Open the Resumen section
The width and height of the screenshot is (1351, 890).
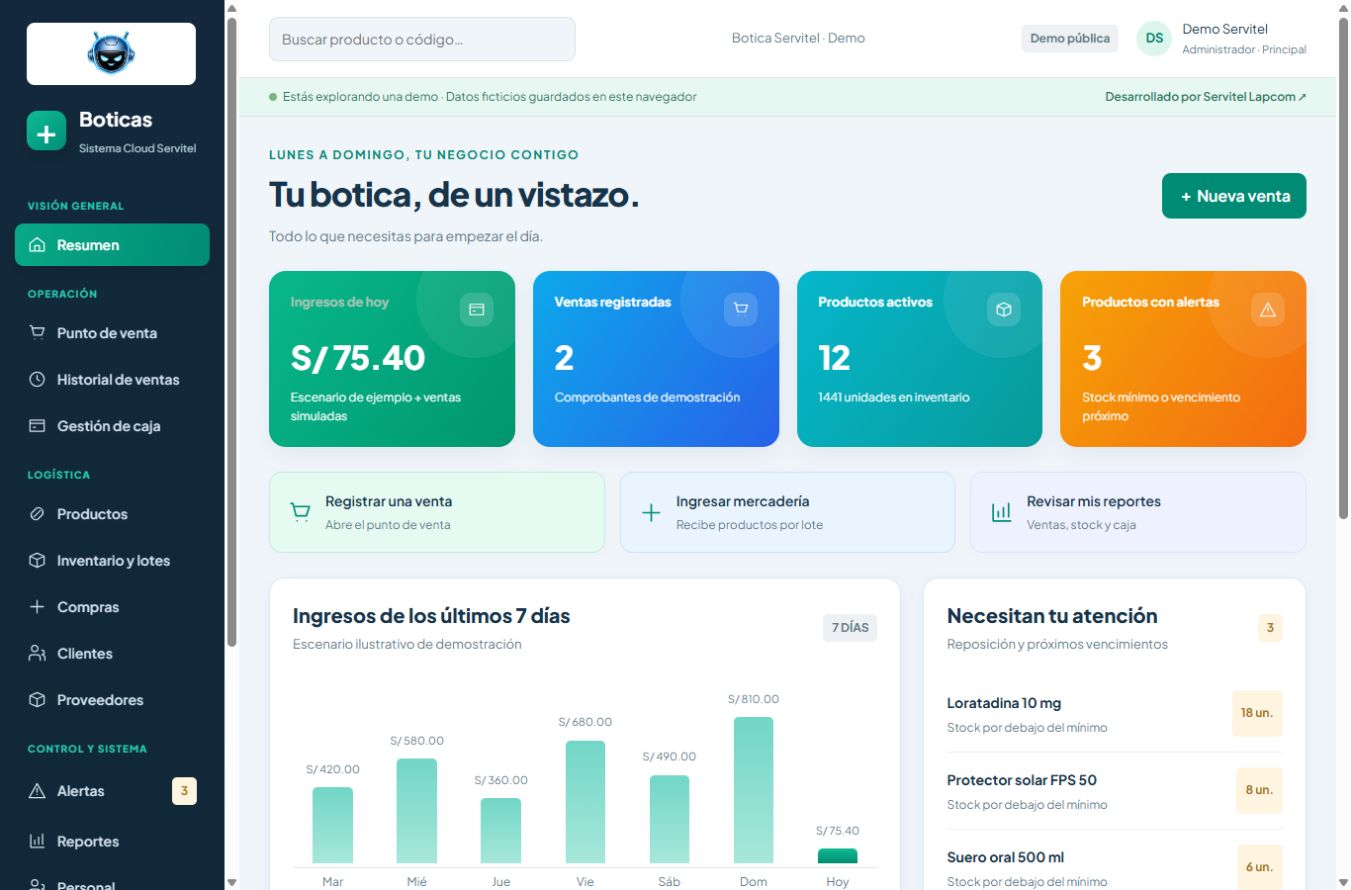(112, 245)
